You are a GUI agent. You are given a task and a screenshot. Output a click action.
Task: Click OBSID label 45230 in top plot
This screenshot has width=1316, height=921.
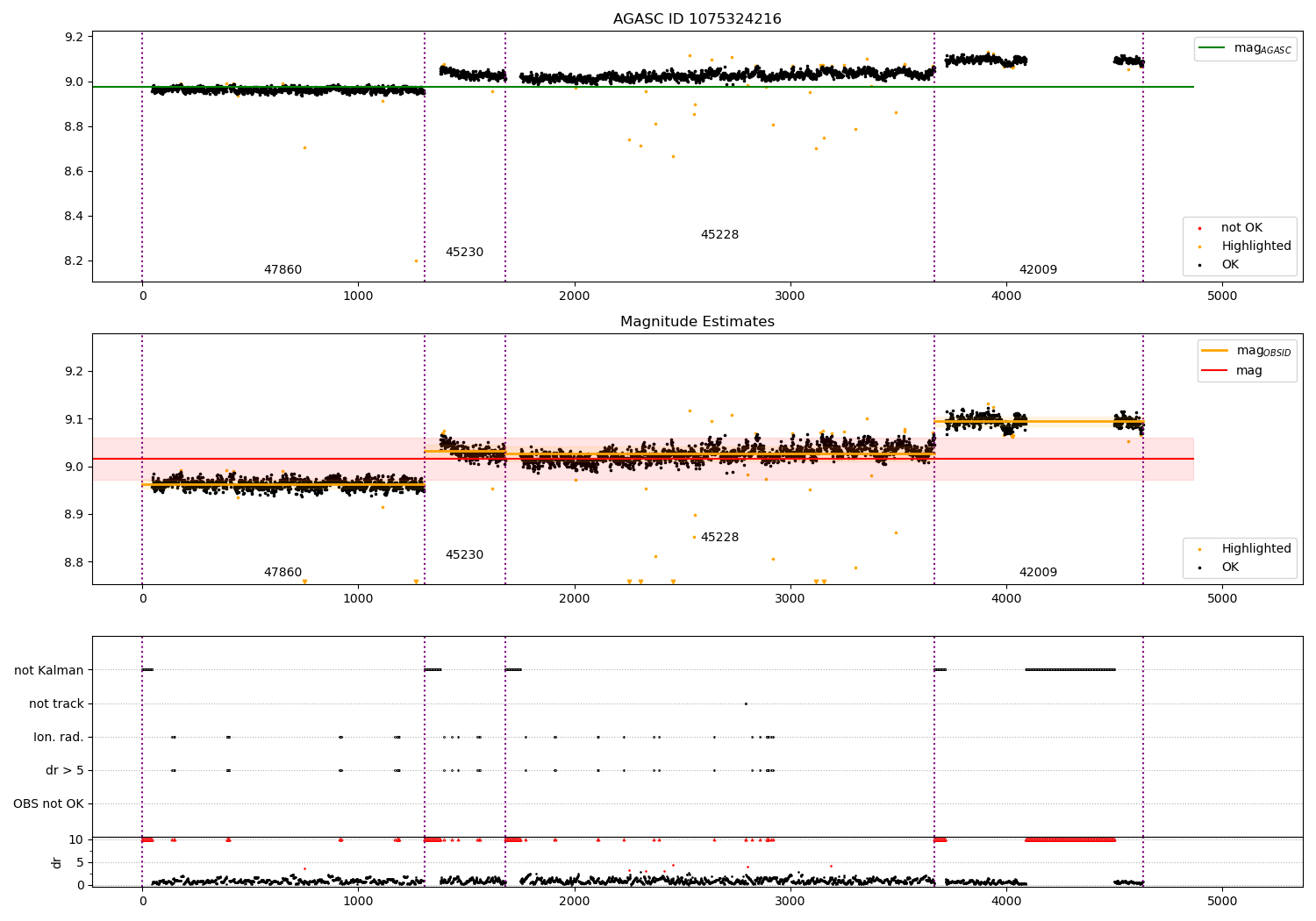[x=464, y=253]
